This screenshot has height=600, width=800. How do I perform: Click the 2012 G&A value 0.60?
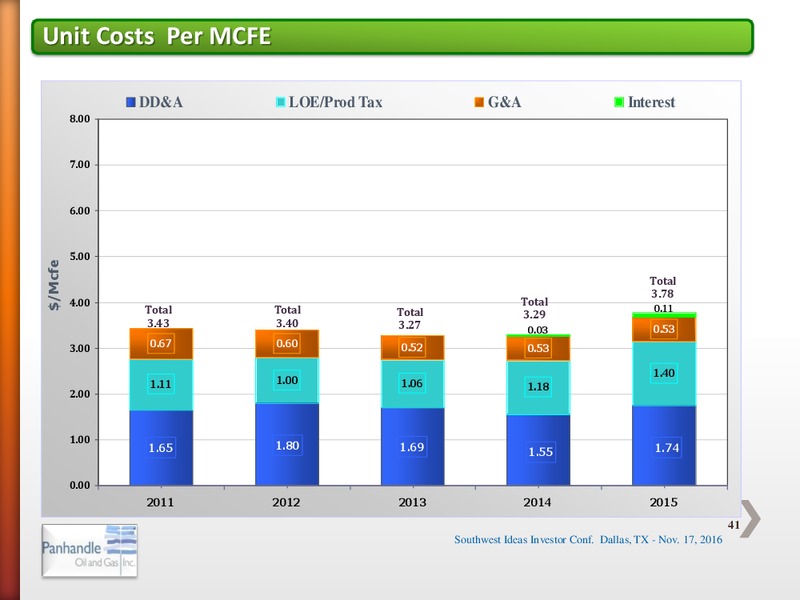(287, 343)
